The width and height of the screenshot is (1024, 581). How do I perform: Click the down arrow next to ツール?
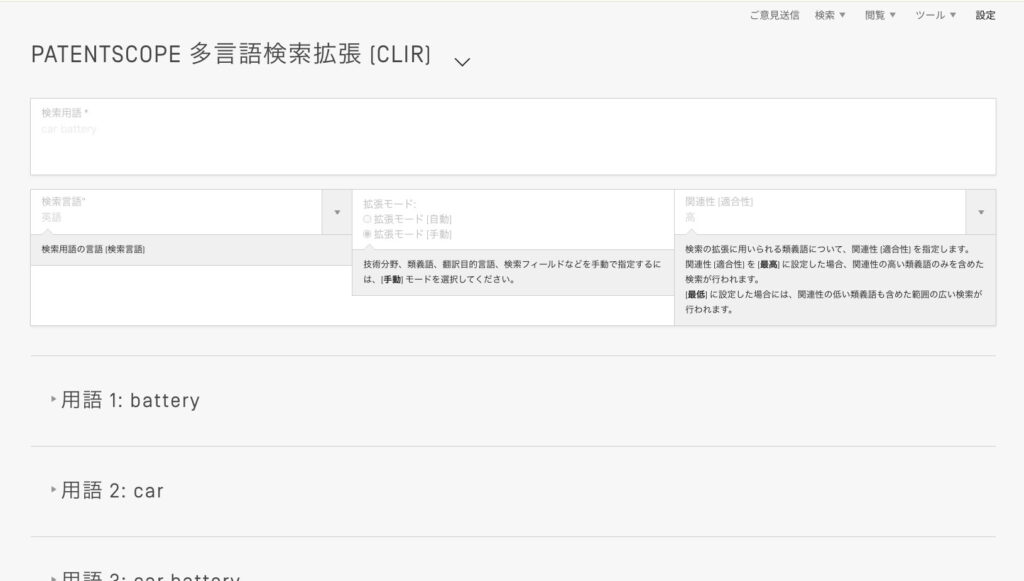click(953, 15)
